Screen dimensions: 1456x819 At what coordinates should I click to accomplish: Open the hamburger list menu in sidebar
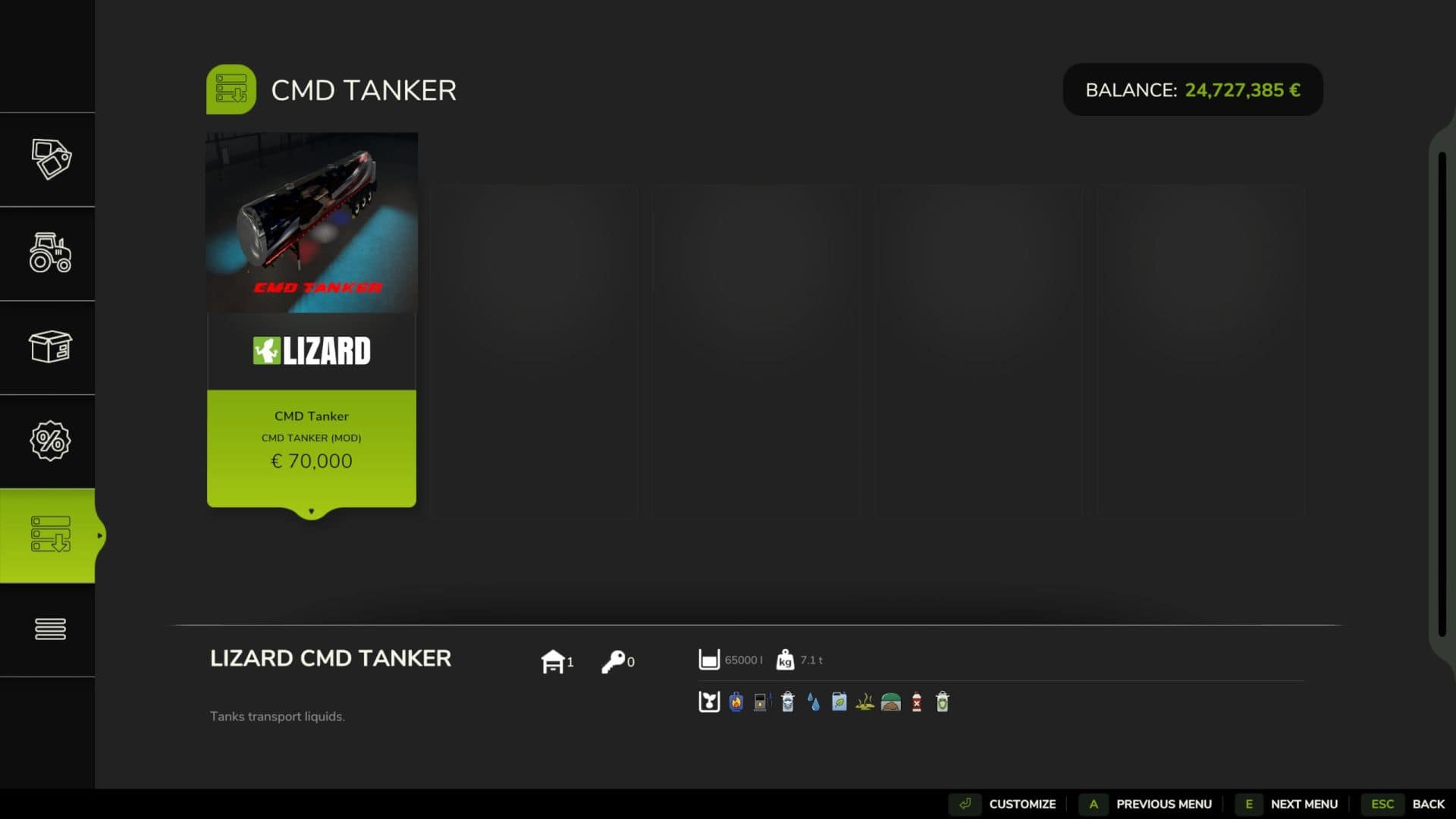(x=50, y=629)
